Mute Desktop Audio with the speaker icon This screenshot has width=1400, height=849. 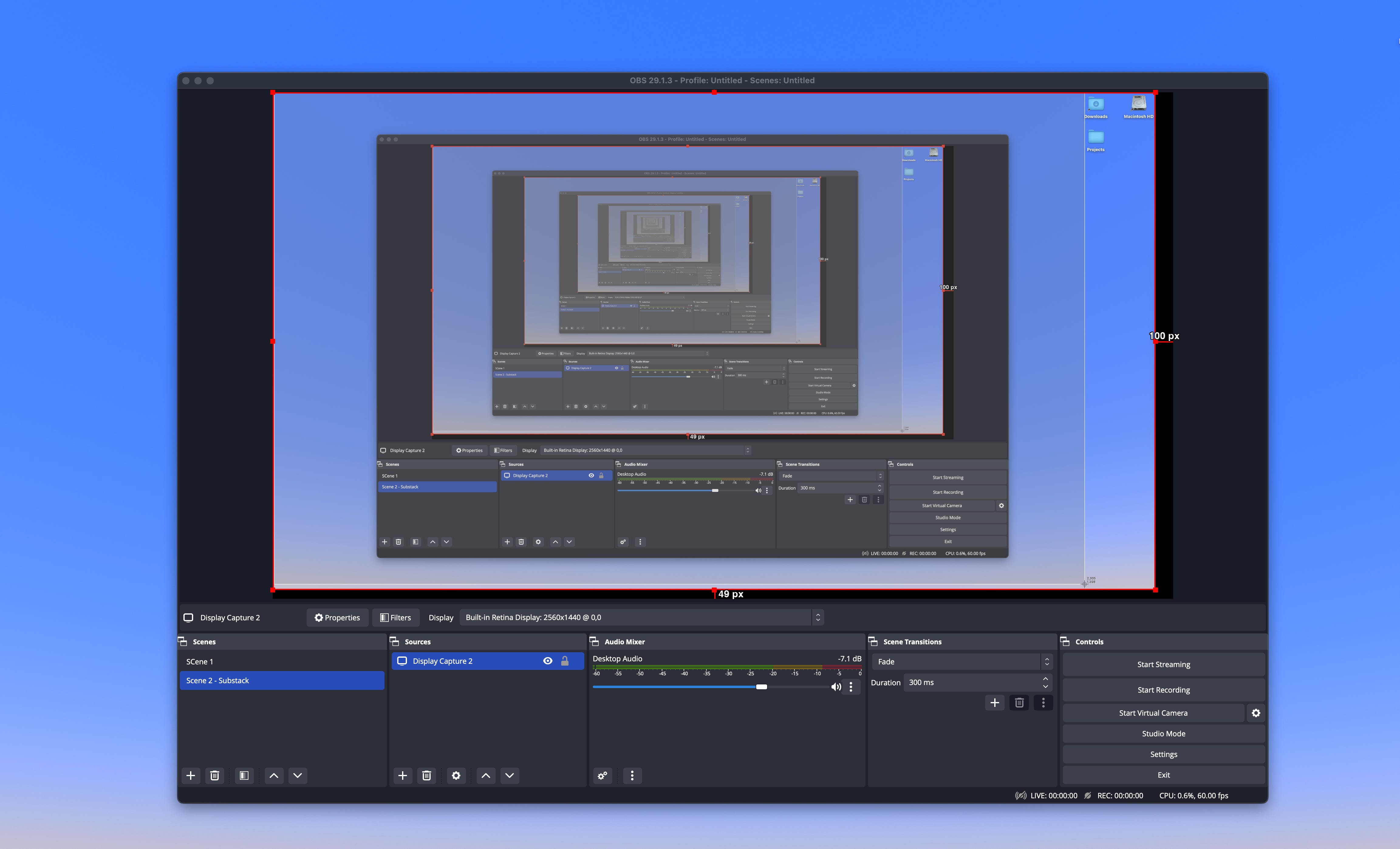pos(835,687)
